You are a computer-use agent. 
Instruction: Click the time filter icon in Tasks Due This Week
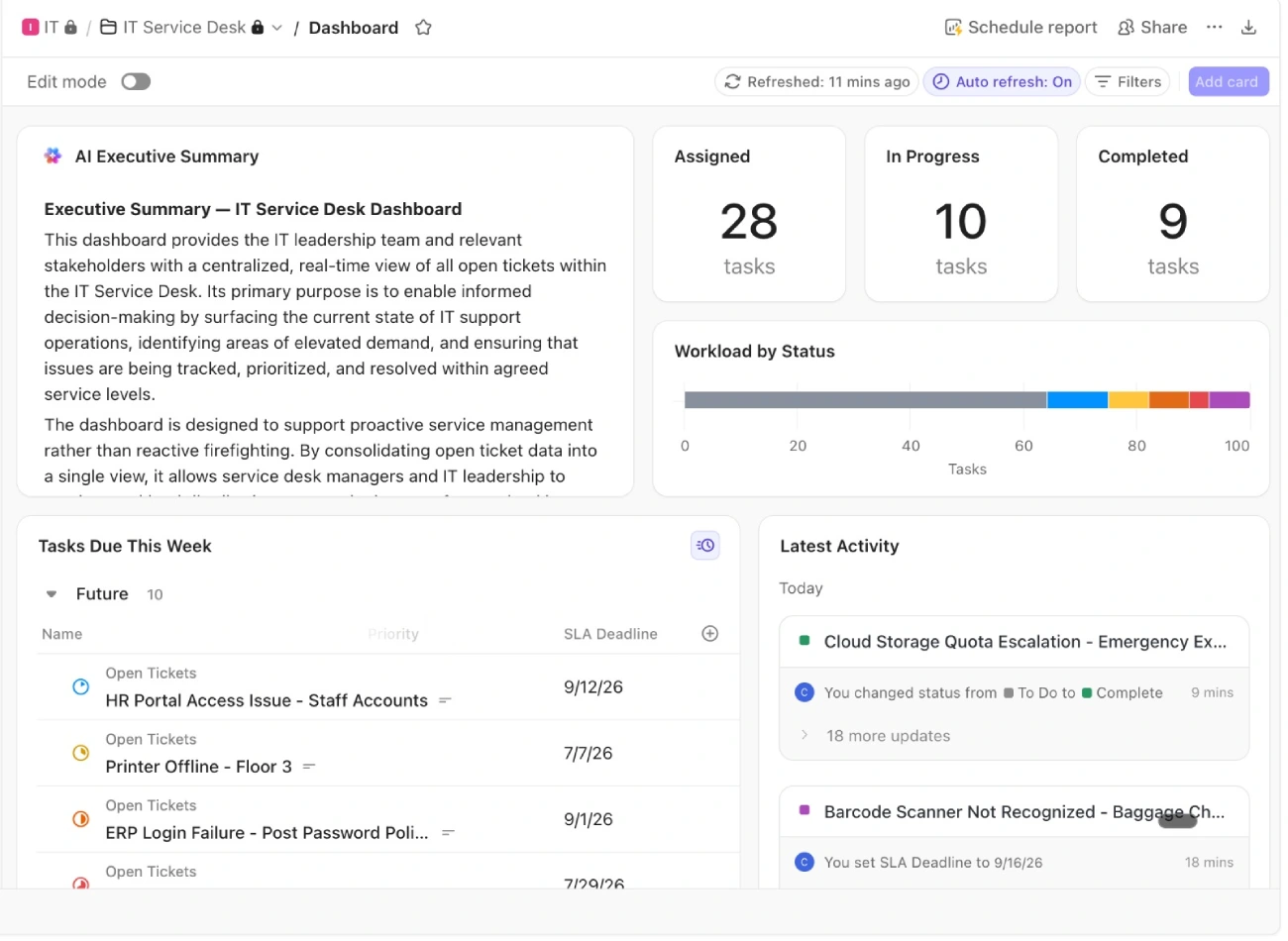705,546
